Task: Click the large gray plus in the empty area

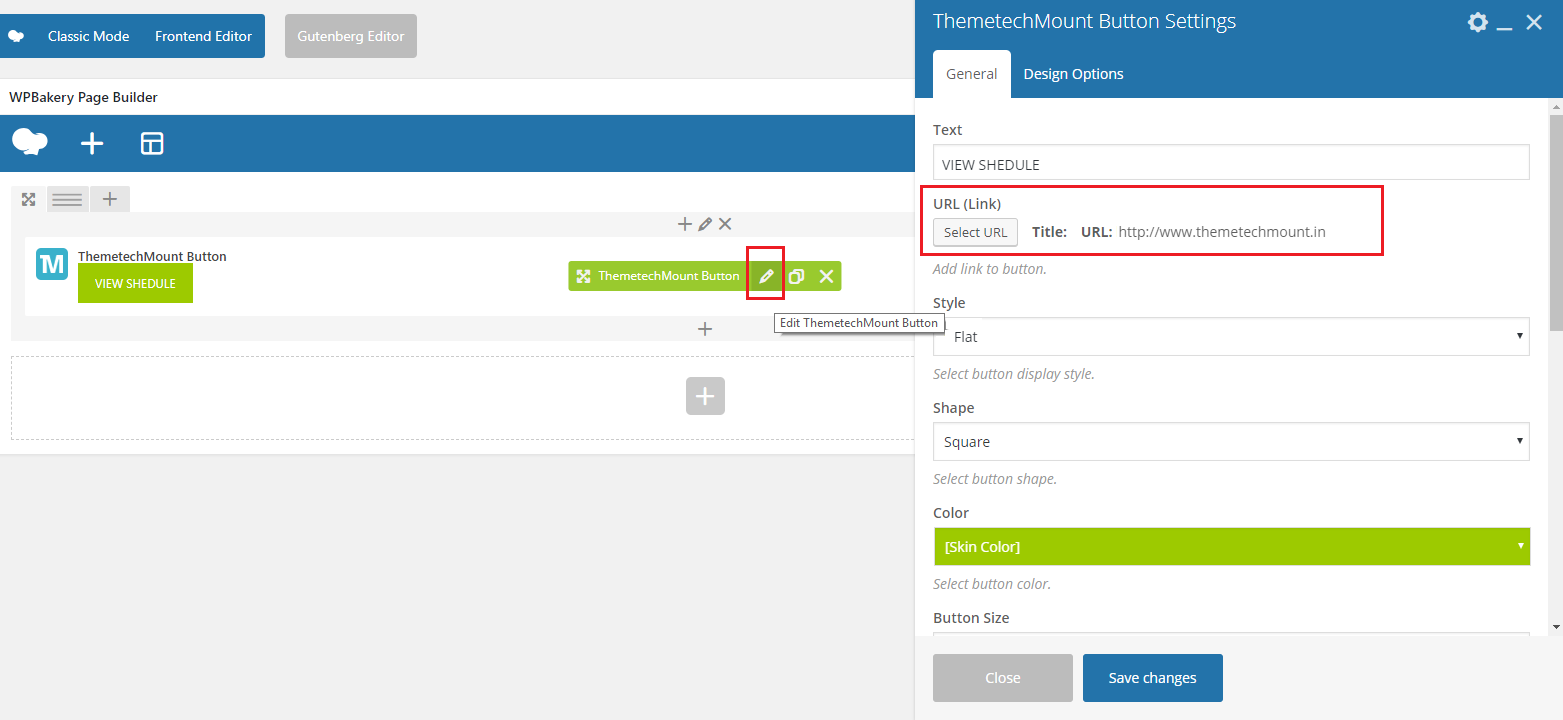Action: (x=705, y=396)
